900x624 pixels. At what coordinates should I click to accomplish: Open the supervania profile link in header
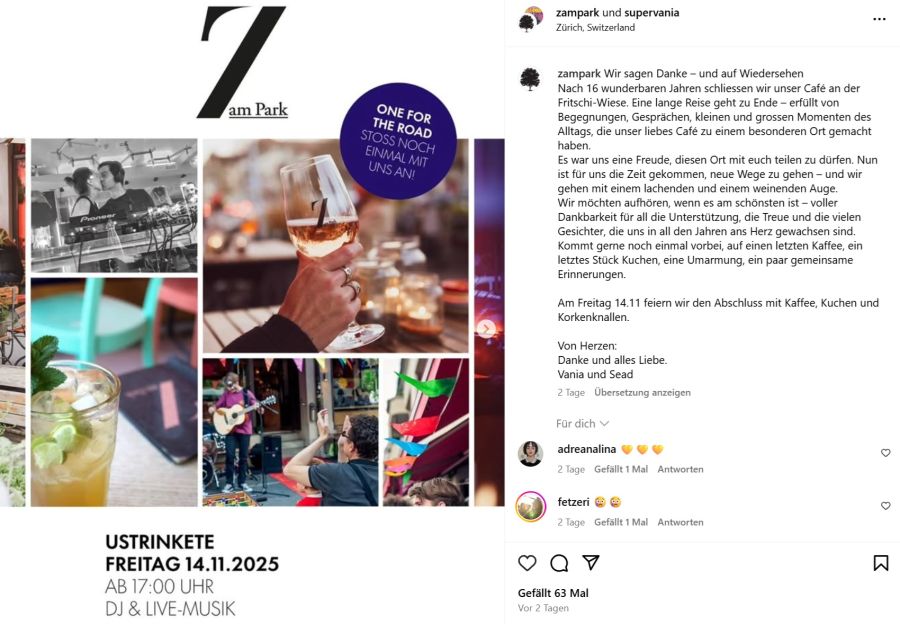tap(651, 13)
